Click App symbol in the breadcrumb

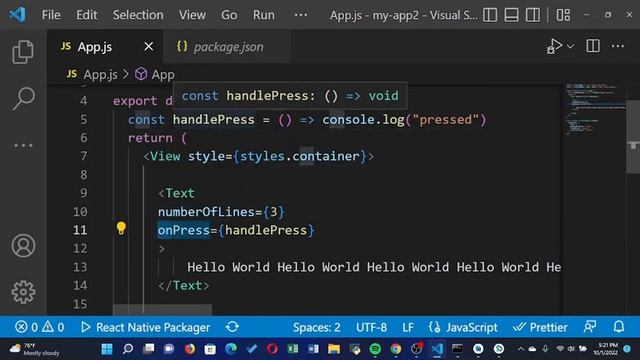coord(163,74)
